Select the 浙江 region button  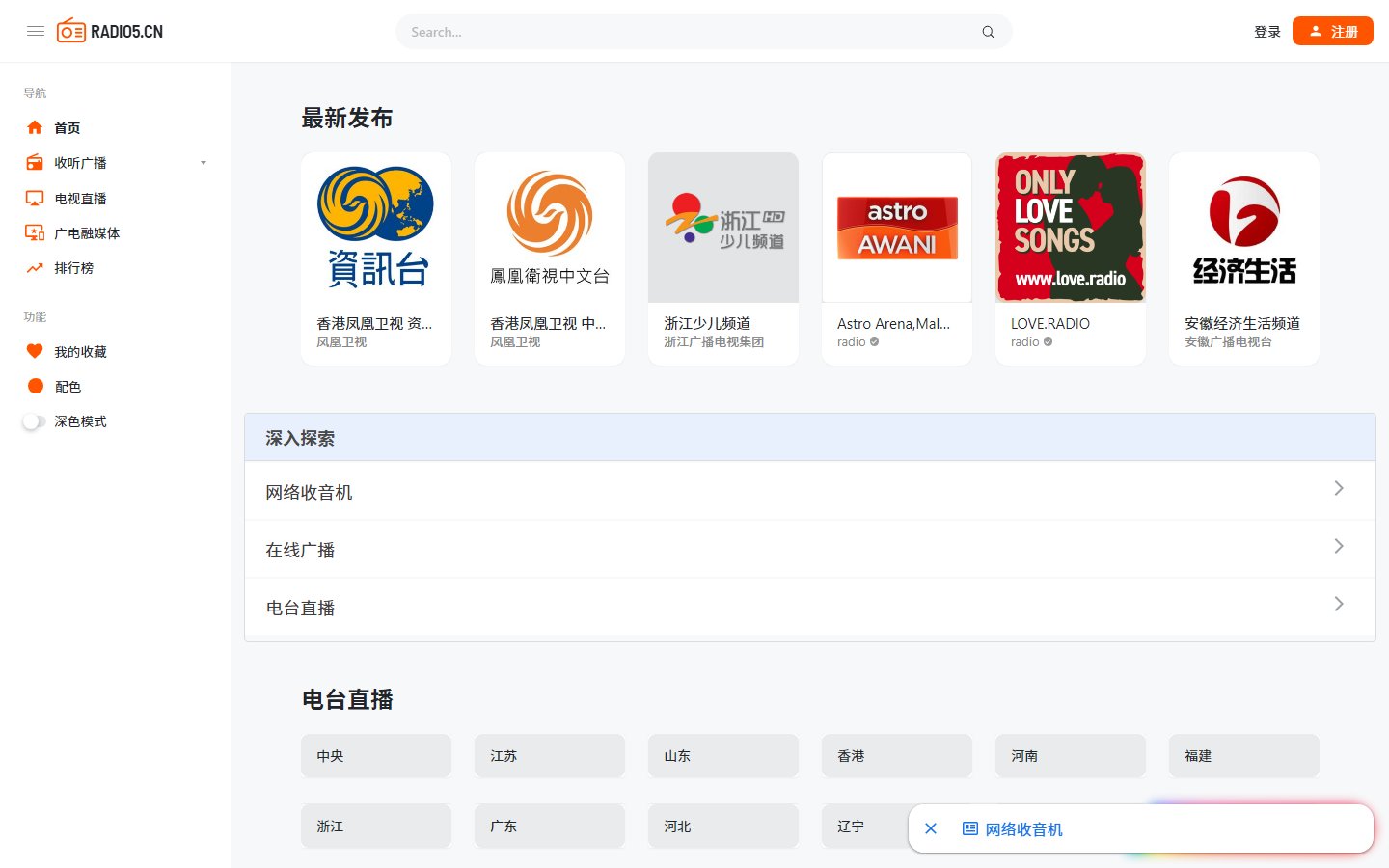coord(376,827)
